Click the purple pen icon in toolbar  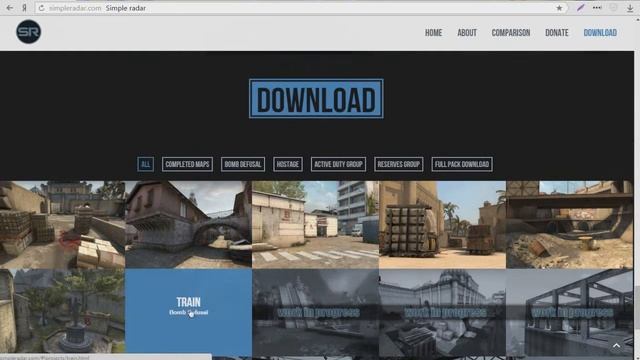pyautogui.click(x=580, y=8)
